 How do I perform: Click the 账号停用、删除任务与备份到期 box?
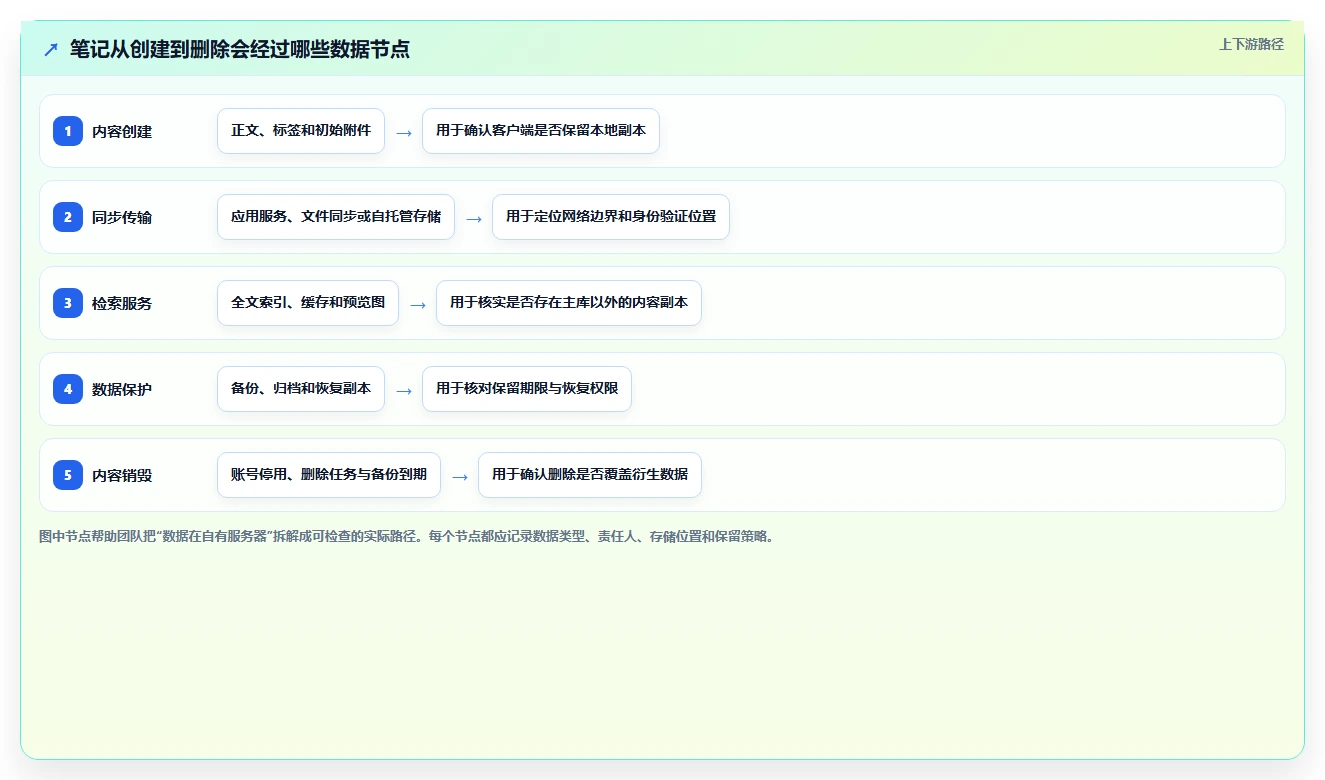click(x=329, y=475)
